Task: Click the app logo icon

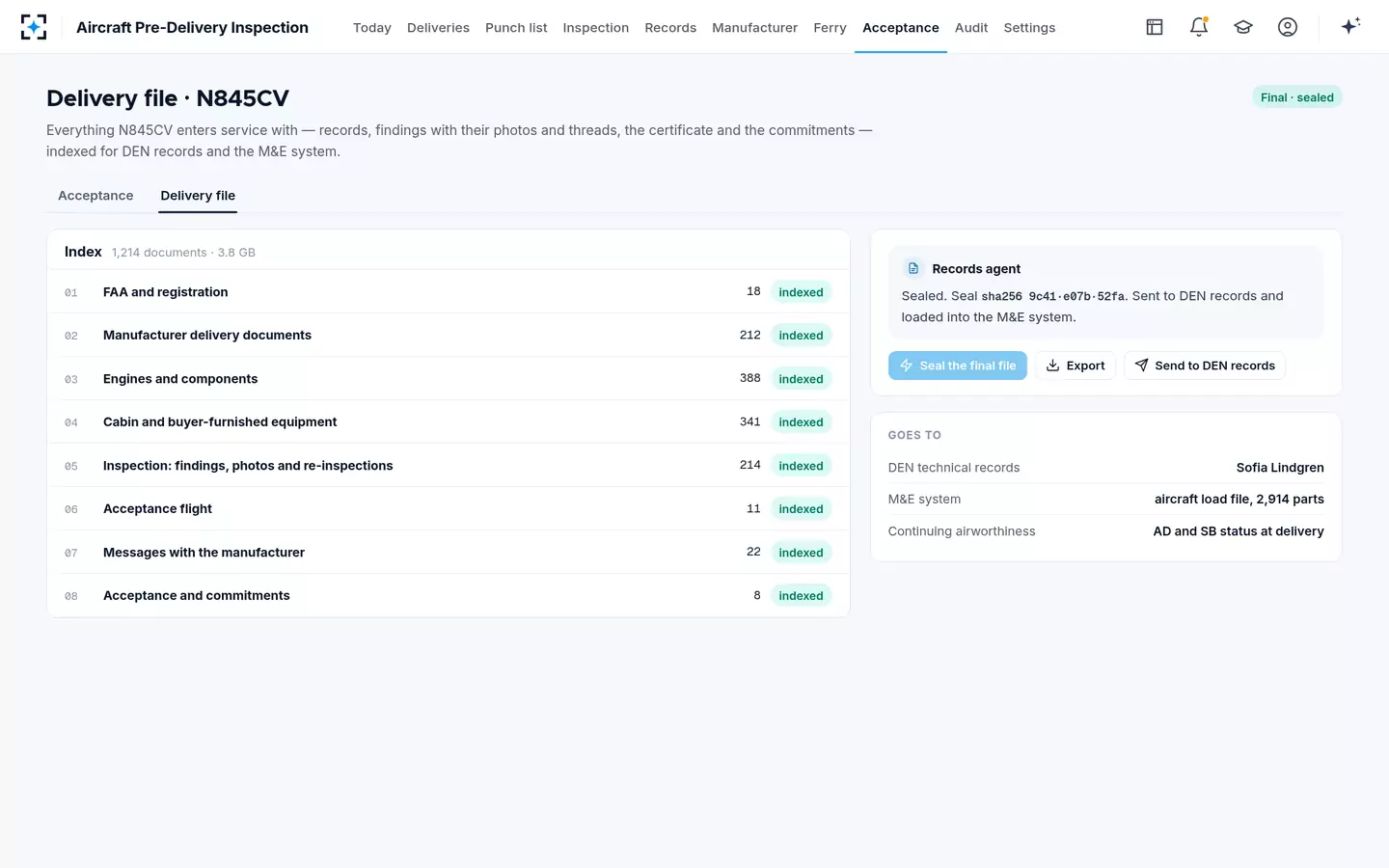Action: tap(34, 27)
